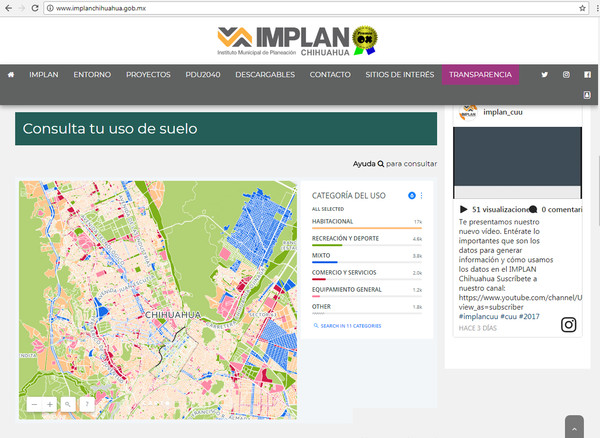Open the PDU2040 menu item

203,75
